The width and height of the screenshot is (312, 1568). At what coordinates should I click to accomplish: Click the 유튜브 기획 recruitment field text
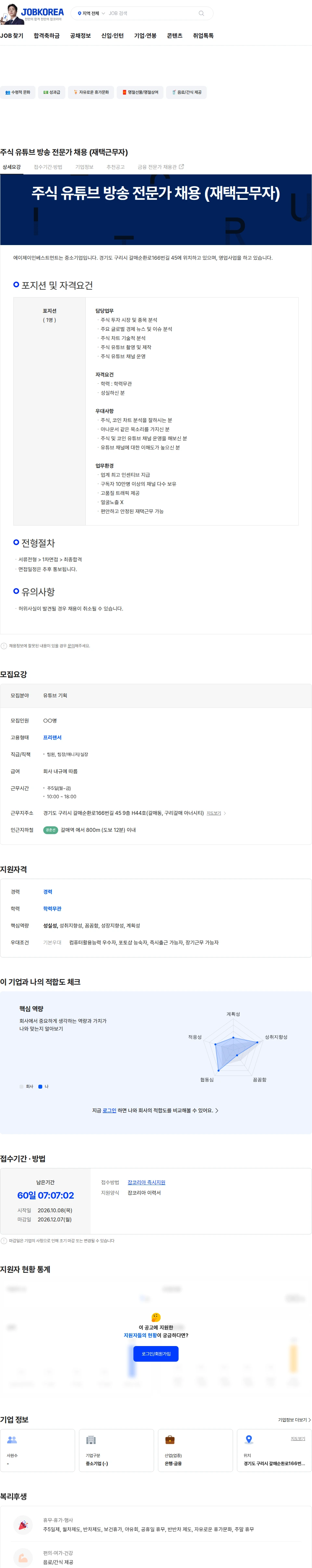pos(55,696)
